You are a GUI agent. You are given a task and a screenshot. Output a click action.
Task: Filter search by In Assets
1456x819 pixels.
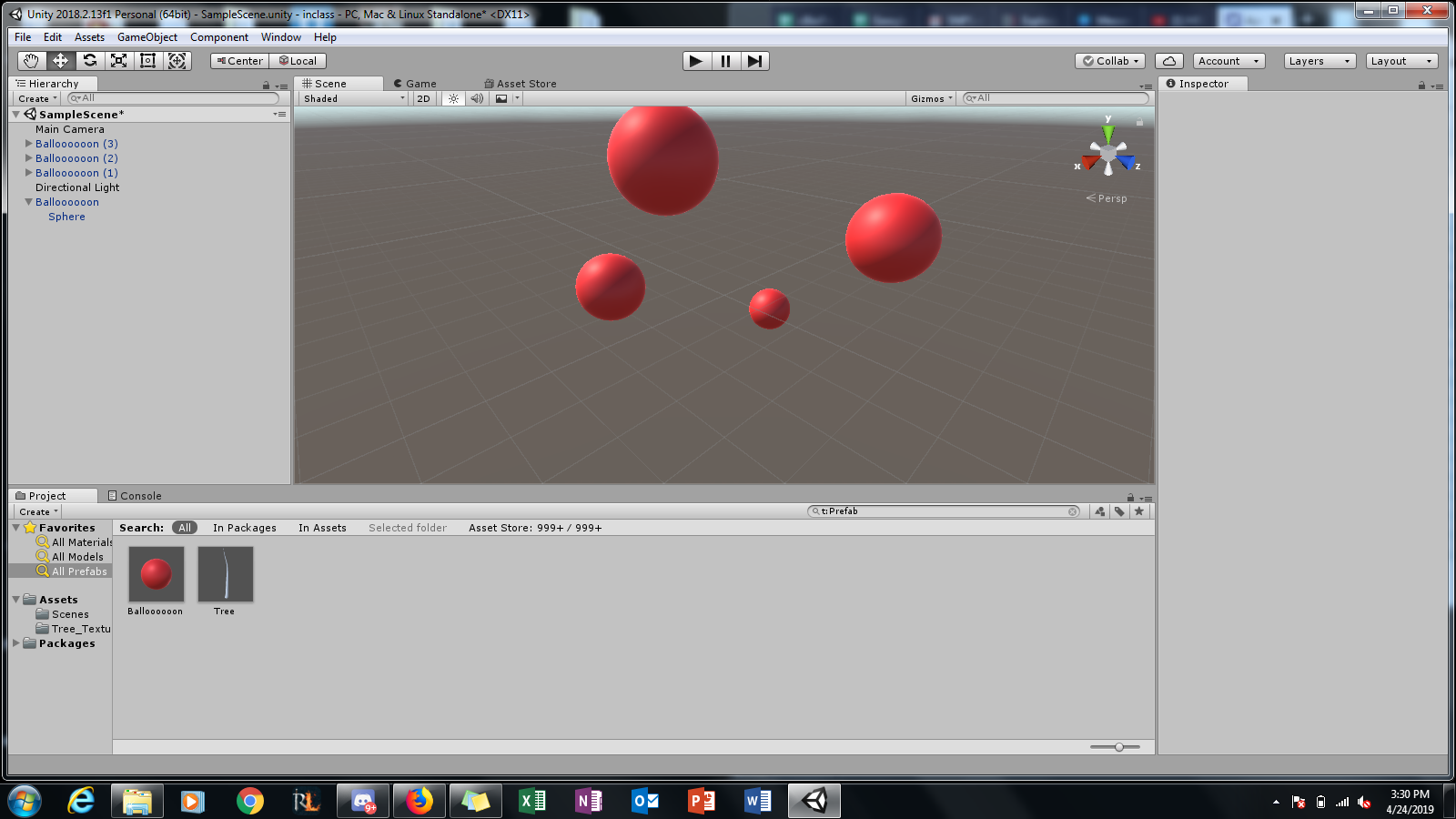point(322,528)
